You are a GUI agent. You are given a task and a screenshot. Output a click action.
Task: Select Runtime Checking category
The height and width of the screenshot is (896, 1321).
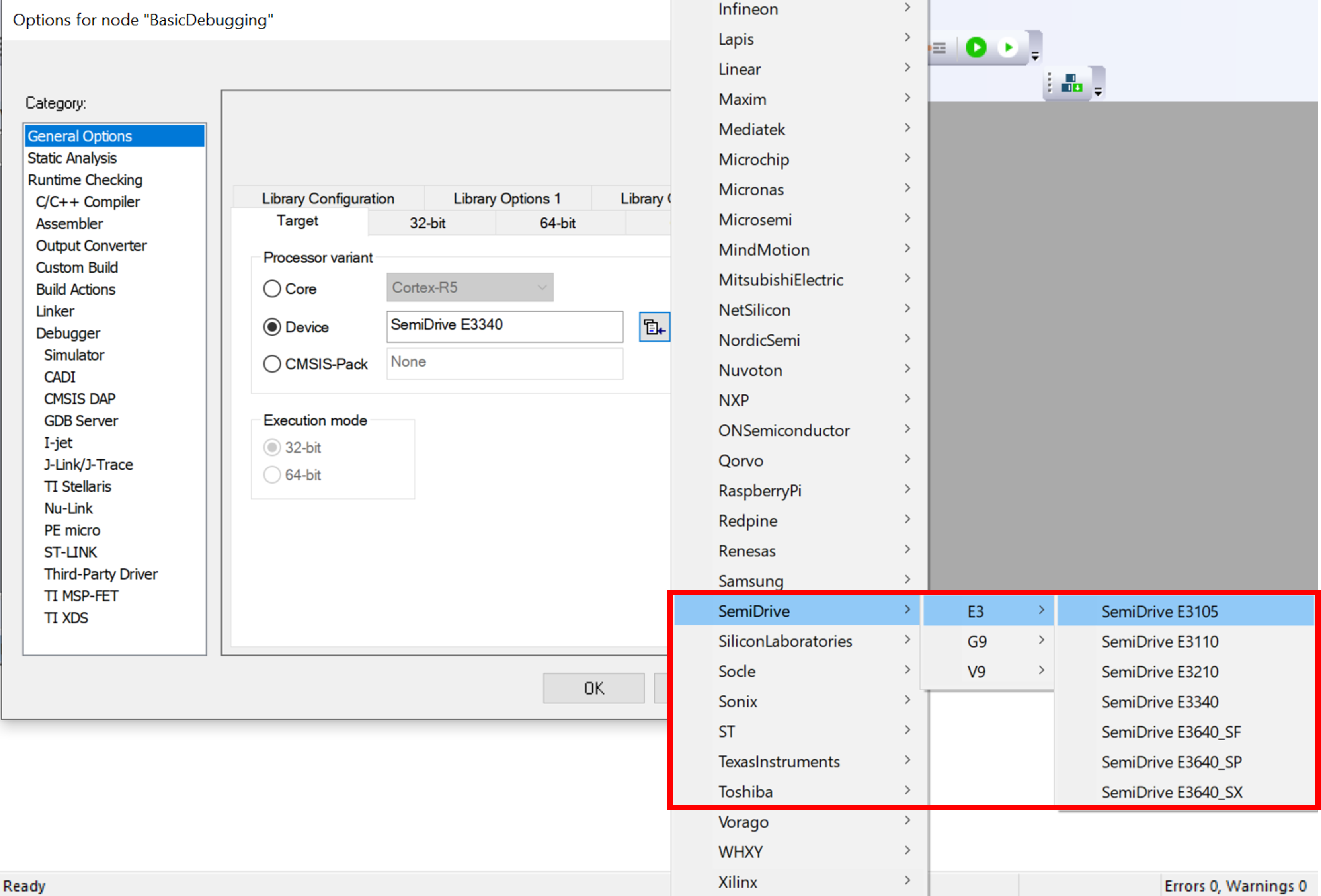tap(114, 180)
